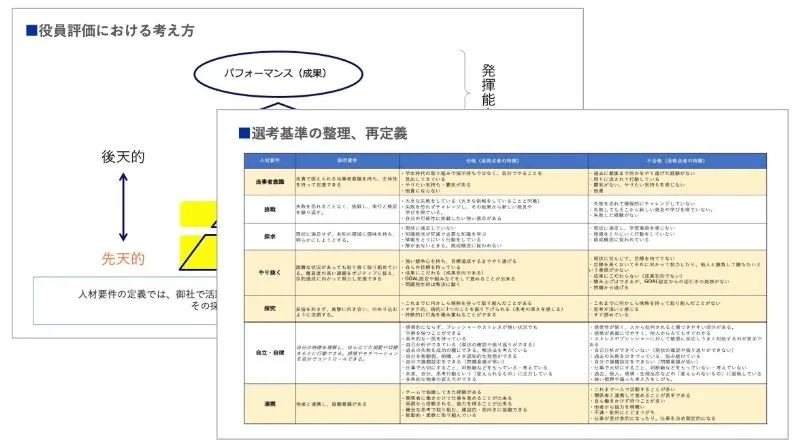The image size is (800, 447).
Task: Select the vertical text 発揮能 on back slide
Action: click(x=488, y=85)
